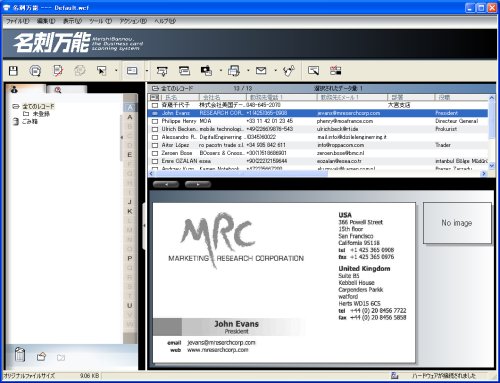This screenshot has height=383, width=500.
Task: Jump to letter P in alphabet index
Action: click(130, 258)
